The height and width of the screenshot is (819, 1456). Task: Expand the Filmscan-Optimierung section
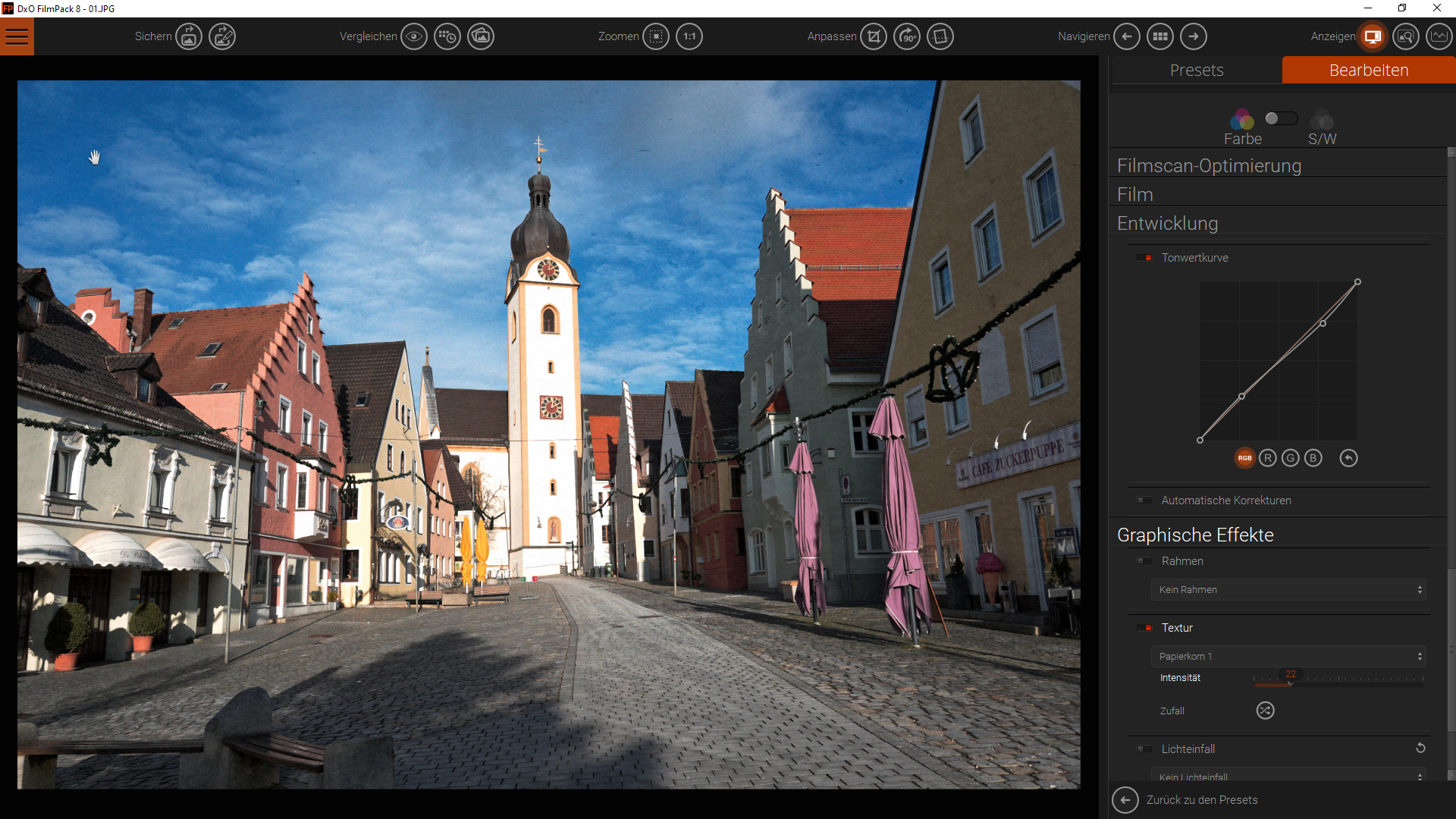pyautogui.click(x=1209, y=165)
